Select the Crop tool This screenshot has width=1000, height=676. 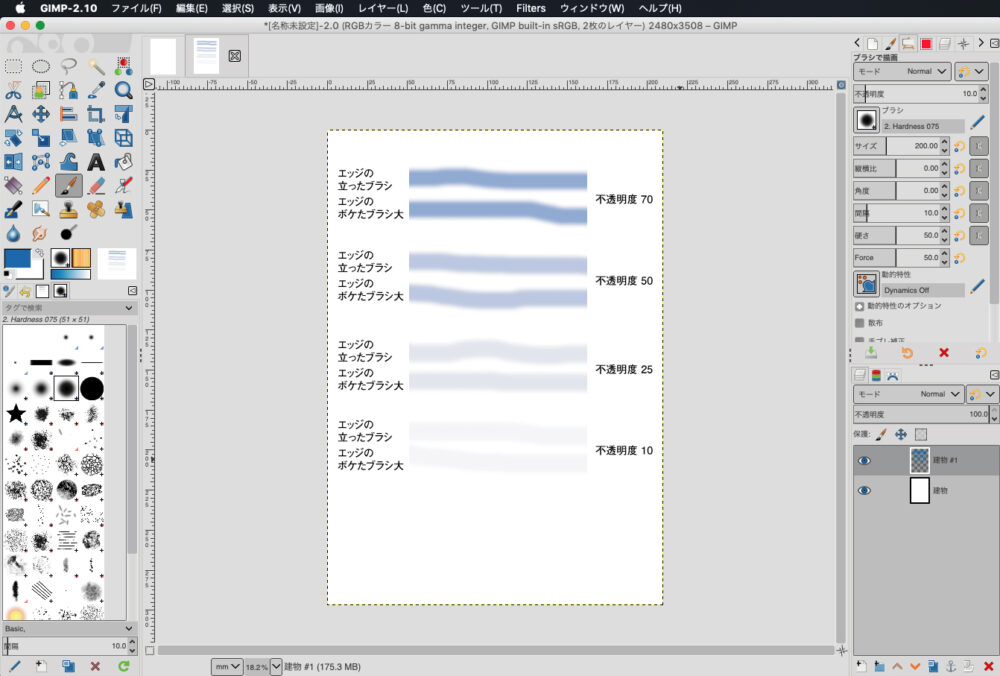pyautogui.click(x=96, y=114)
